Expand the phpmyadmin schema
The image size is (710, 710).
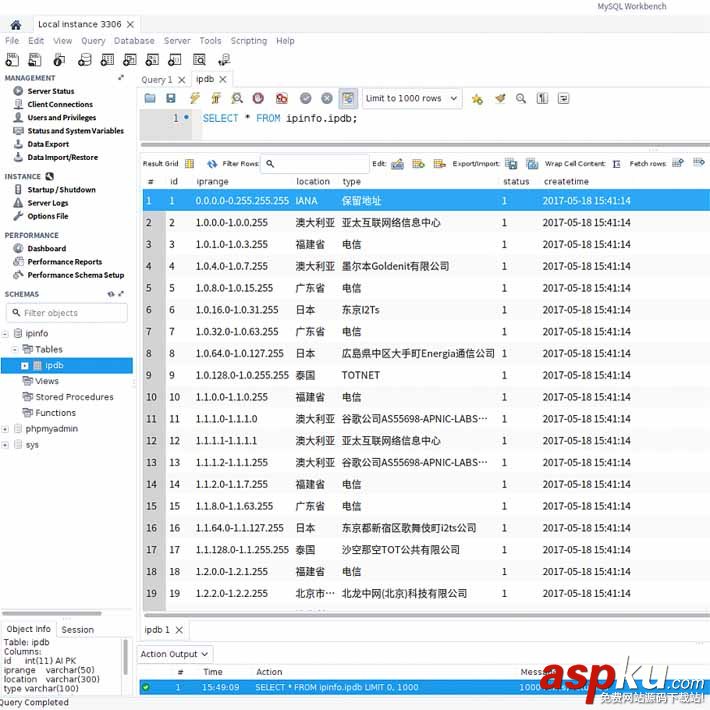(5, 429)
